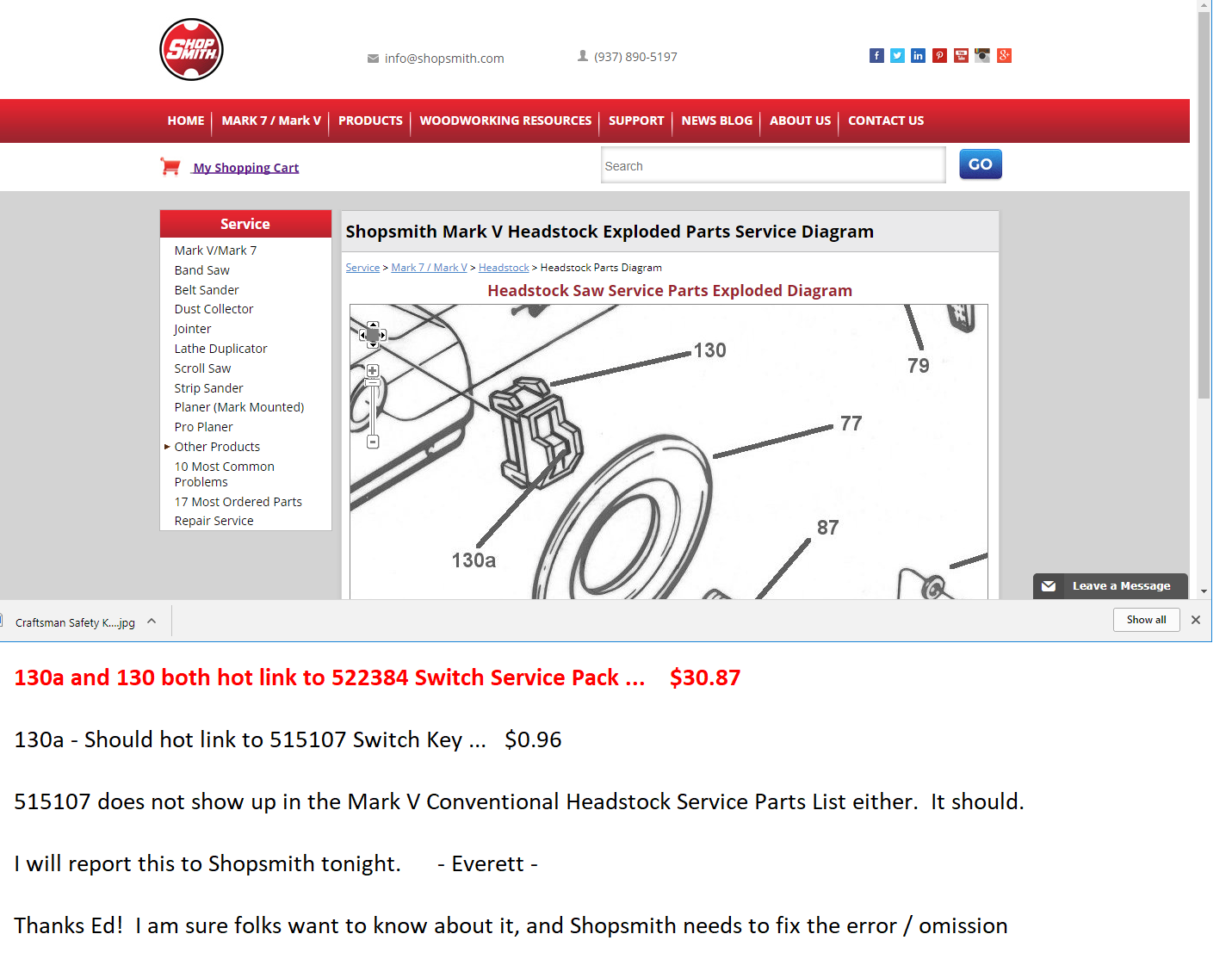Open the WOODWORKING RESOURCES menu
This screenshot has width=1232, height=965.
tap(505, 121)
